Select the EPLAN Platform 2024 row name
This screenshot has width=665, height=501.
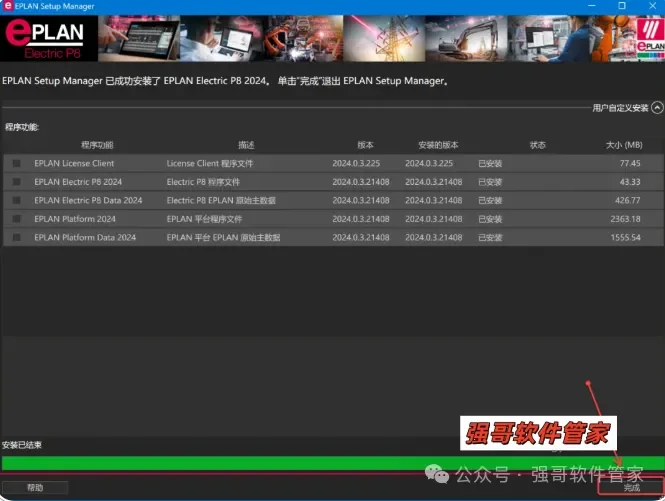pos(75,219)
